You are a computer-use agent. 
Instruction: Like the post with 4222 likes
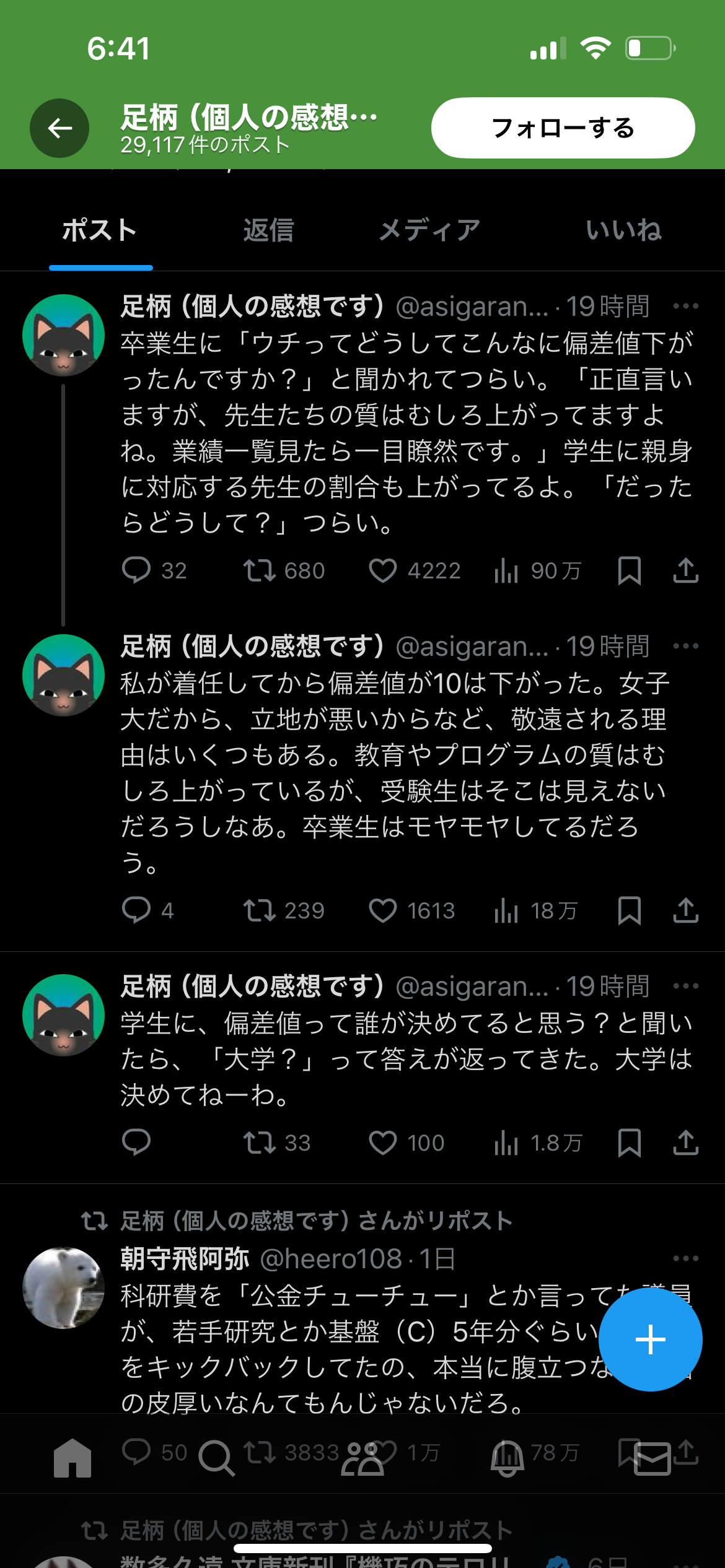click(x=383, y=570)
